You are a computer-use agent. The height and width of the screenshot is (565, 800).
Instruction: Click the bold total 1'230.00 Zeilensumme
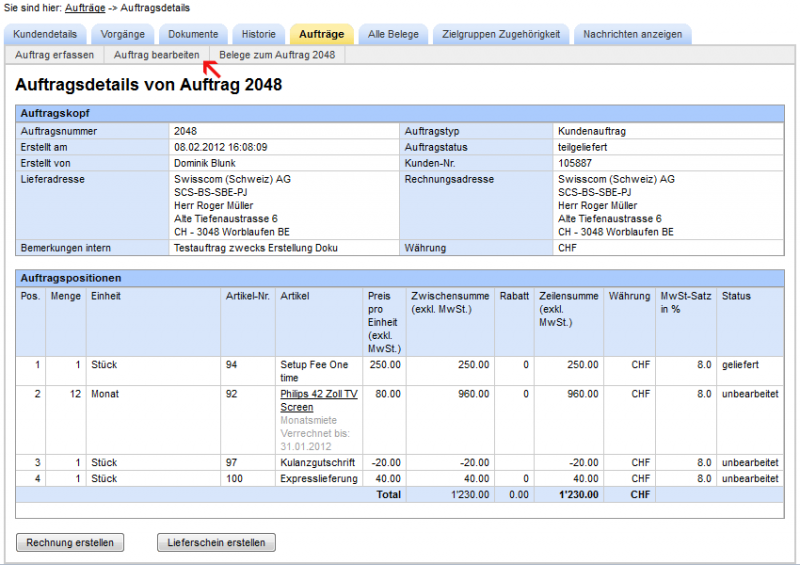point(579,495)
